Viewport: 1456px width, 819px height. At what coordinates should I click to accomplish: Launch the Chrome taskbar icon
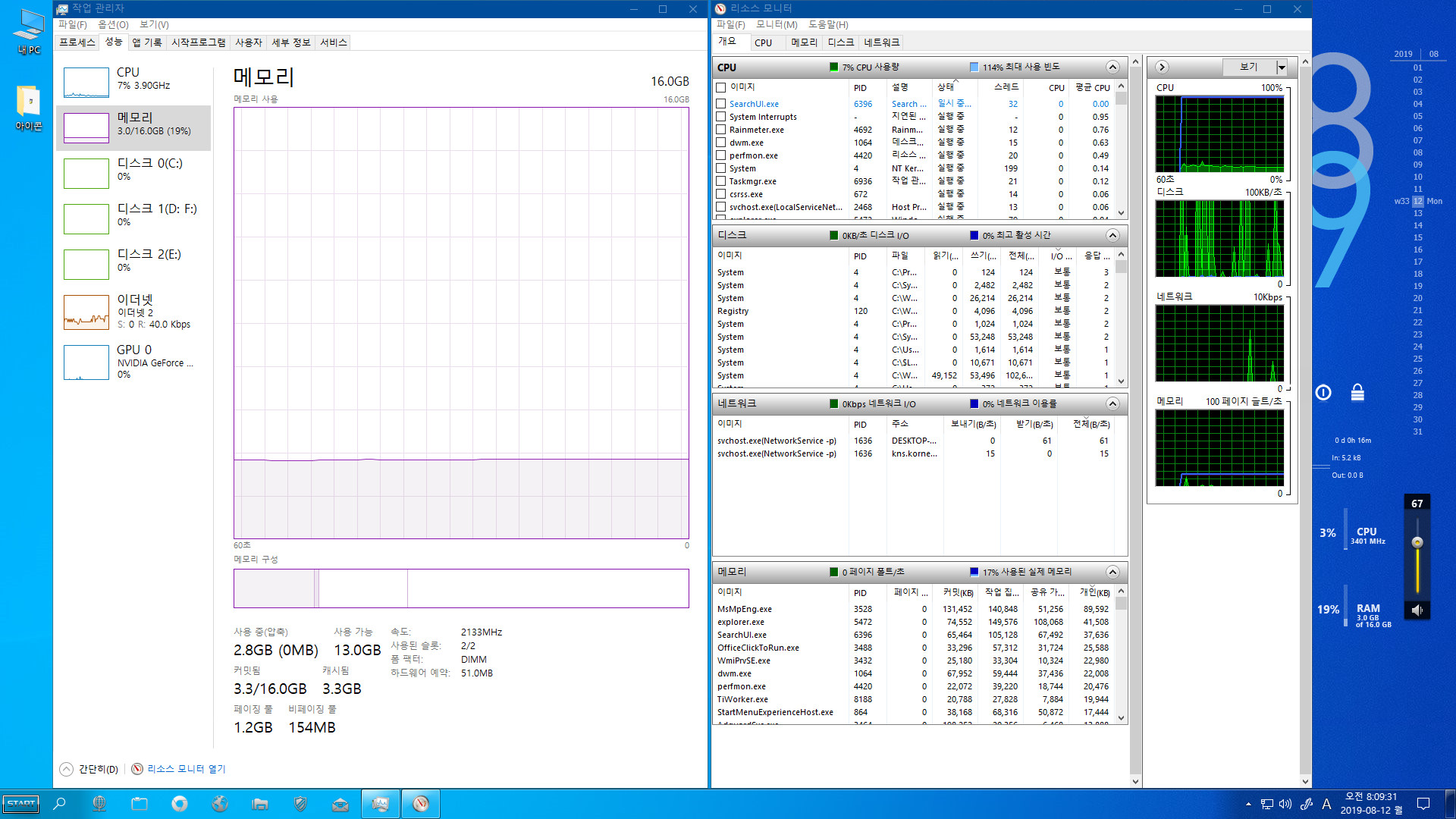click(x=180, y=804)
